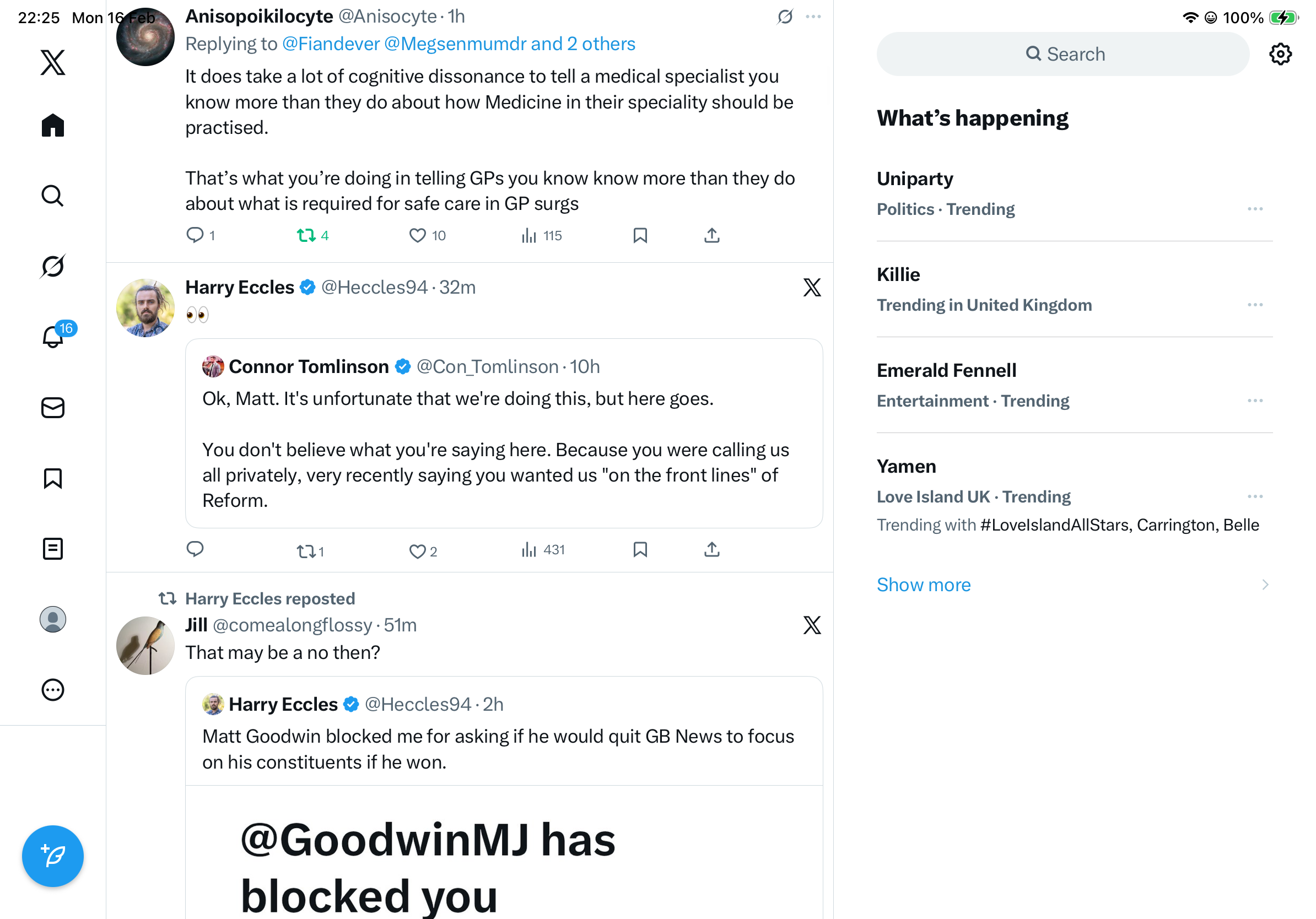Open more options on Anisopoikilocyte's post
1316x919 pixels.
(813, 17)
